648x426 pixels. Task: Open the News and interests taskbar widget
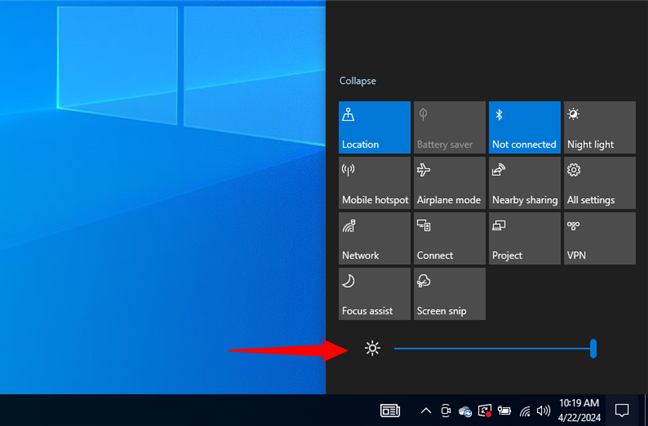(390, 410)
